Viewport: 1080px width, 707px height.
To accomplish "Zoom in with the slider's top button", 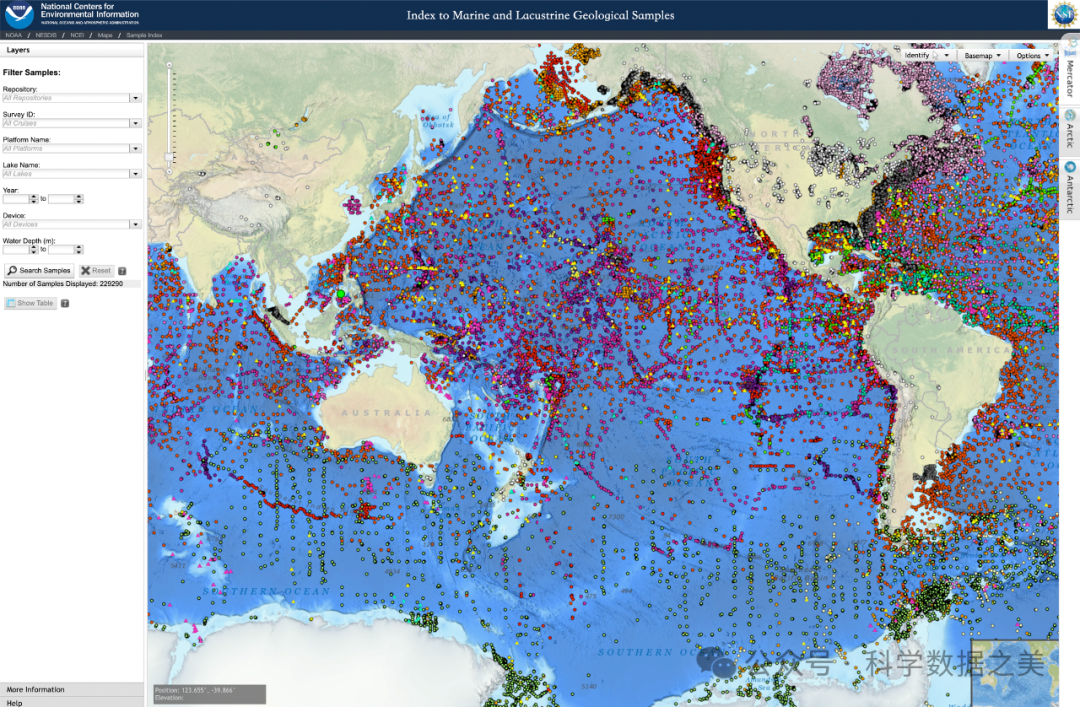I will click(169, 65).
